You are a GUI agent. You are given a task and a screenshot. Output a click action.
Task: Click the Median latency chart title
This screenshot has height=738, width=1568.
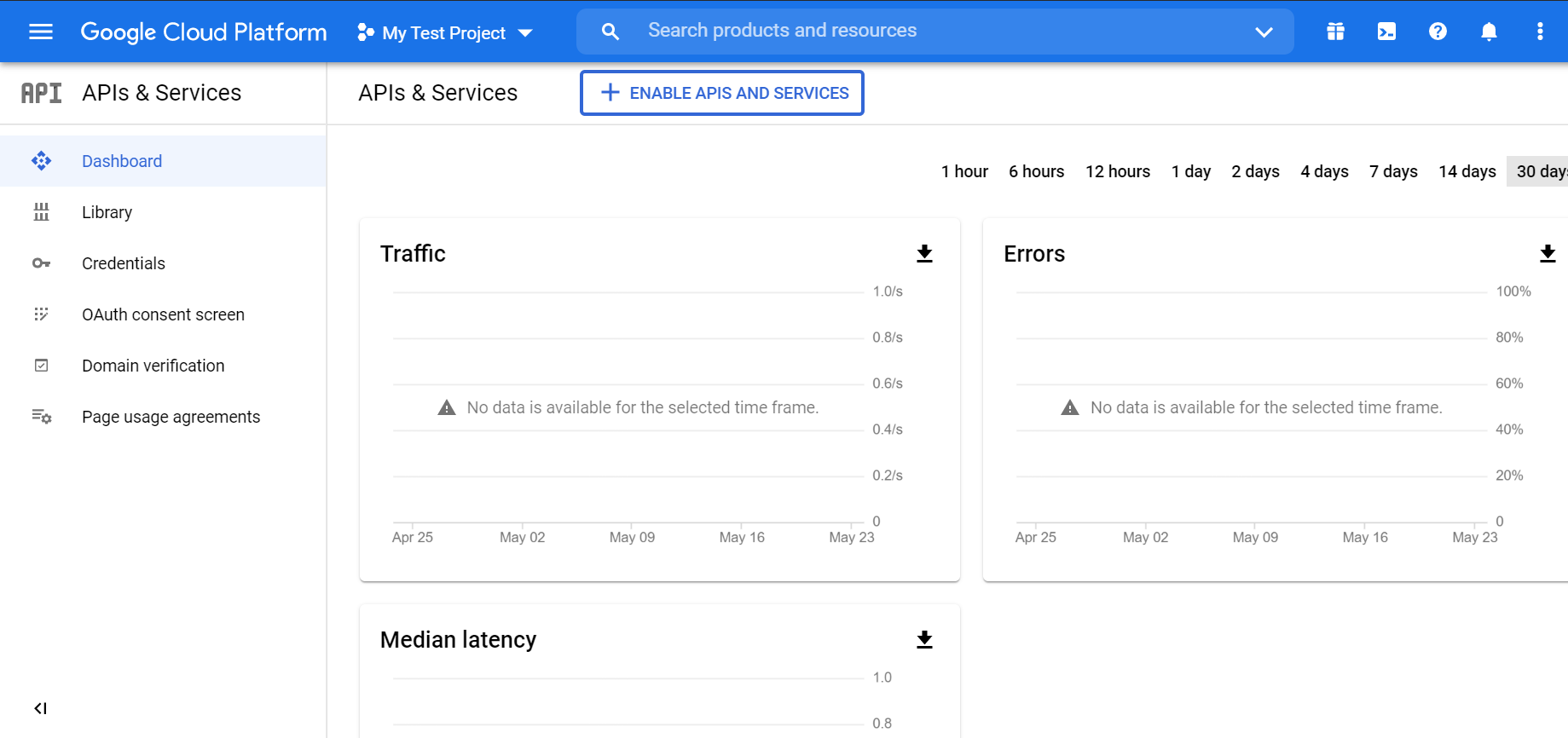coord(458,640)
